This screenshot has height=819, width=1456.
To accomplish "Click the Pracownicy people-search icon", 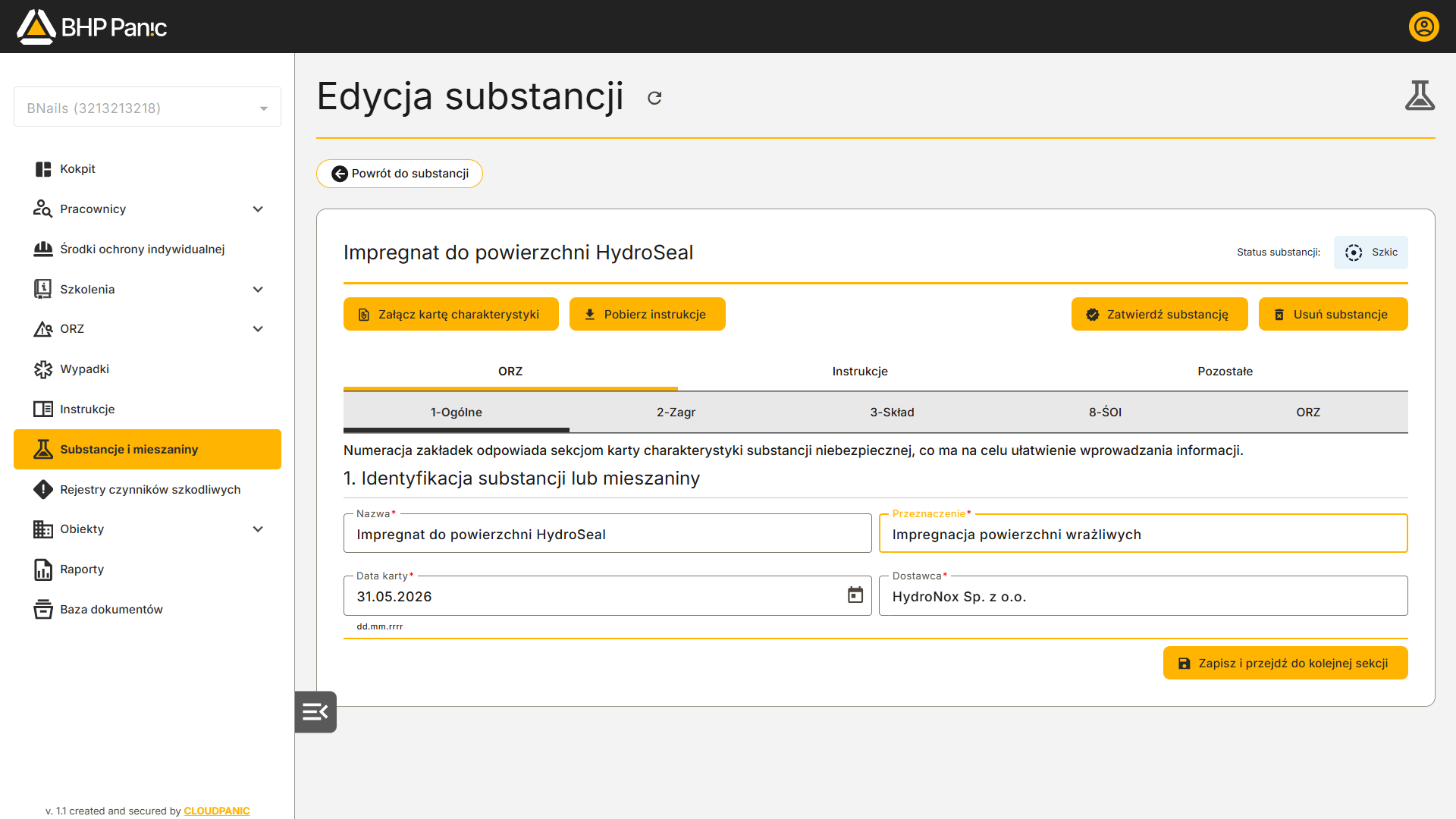I will coord(43,209).
